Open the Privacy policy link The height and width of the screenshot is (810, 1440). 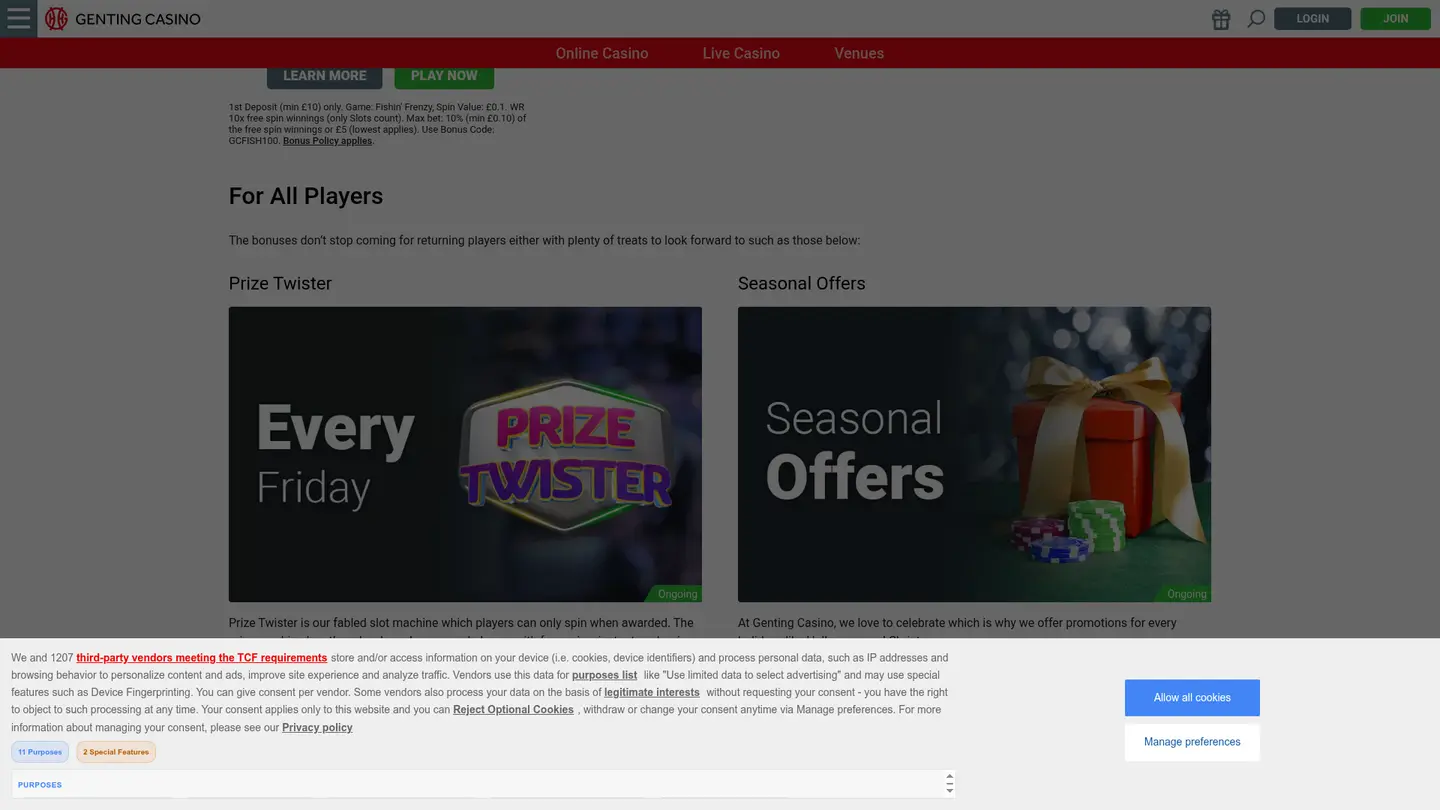(x=317, y=728)
